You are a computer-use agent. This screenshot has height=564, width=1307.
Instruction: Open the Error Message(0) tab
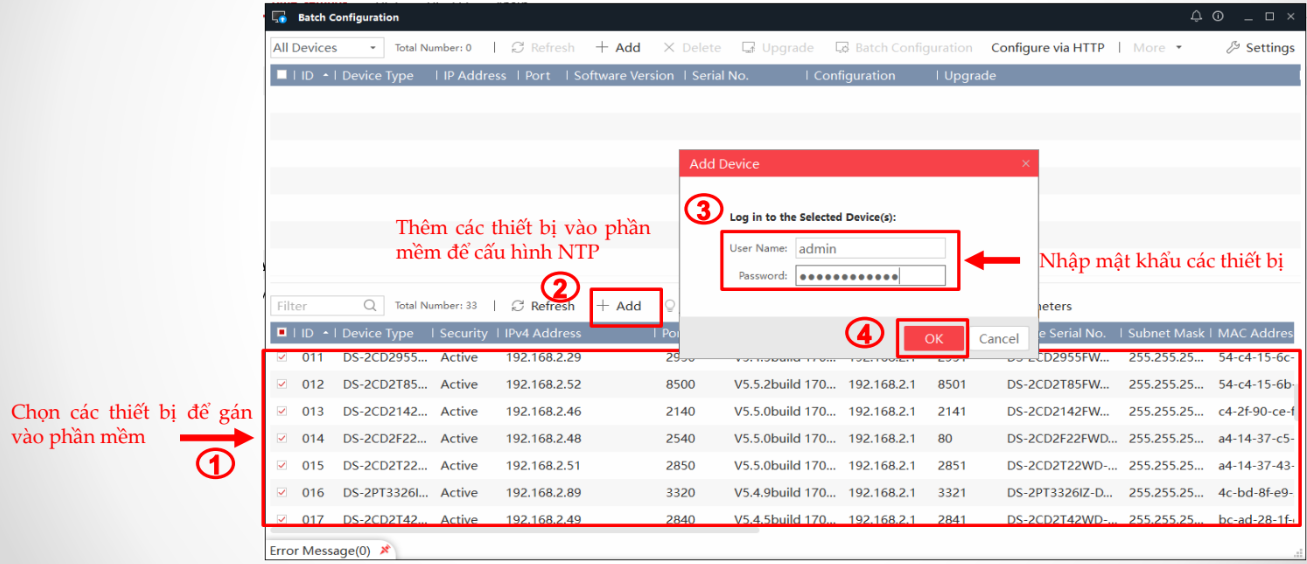tap(320, 551)
